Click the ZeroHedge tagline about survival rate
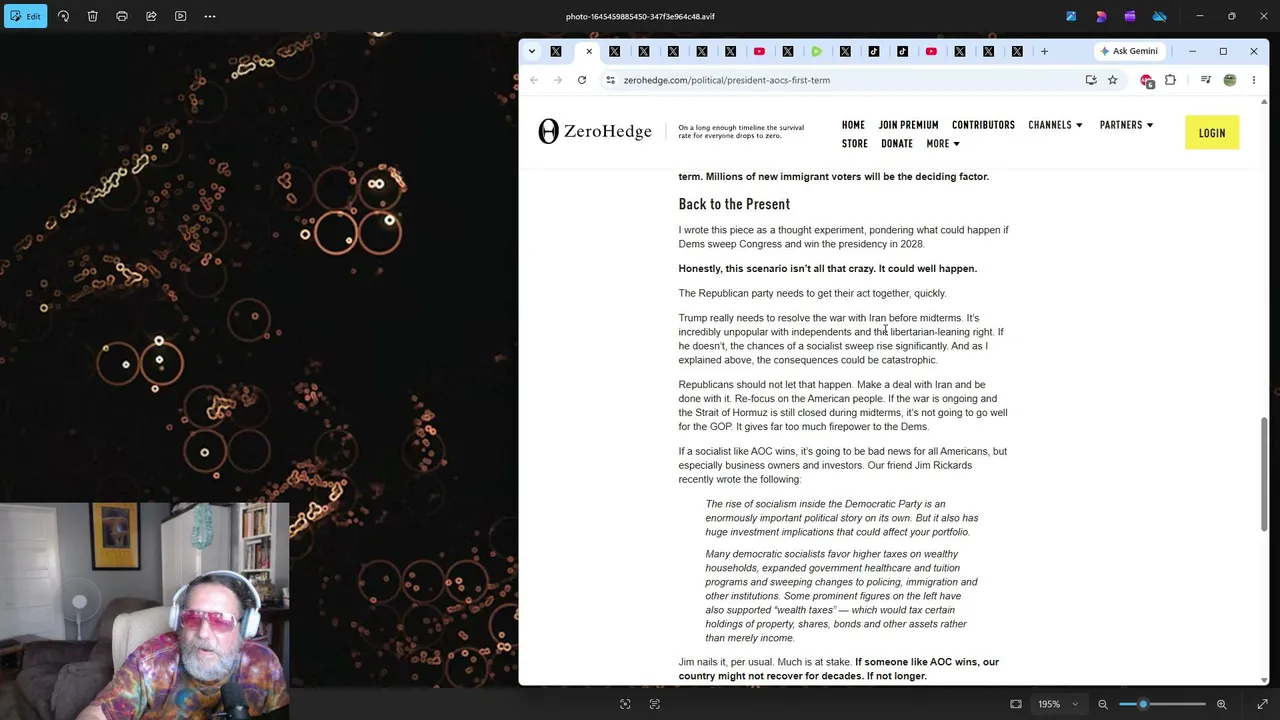This screenshot has height=720, width=1280. click(x=741, y=132)
